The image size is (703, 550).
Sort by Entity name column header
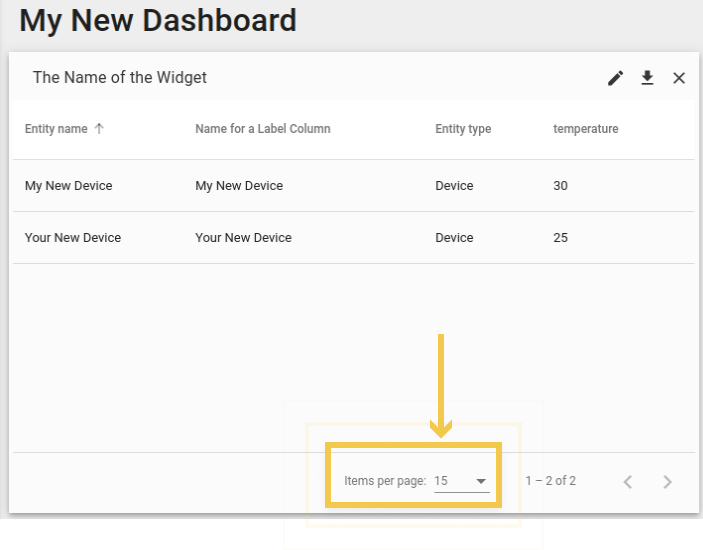click(x=56, y=129)
